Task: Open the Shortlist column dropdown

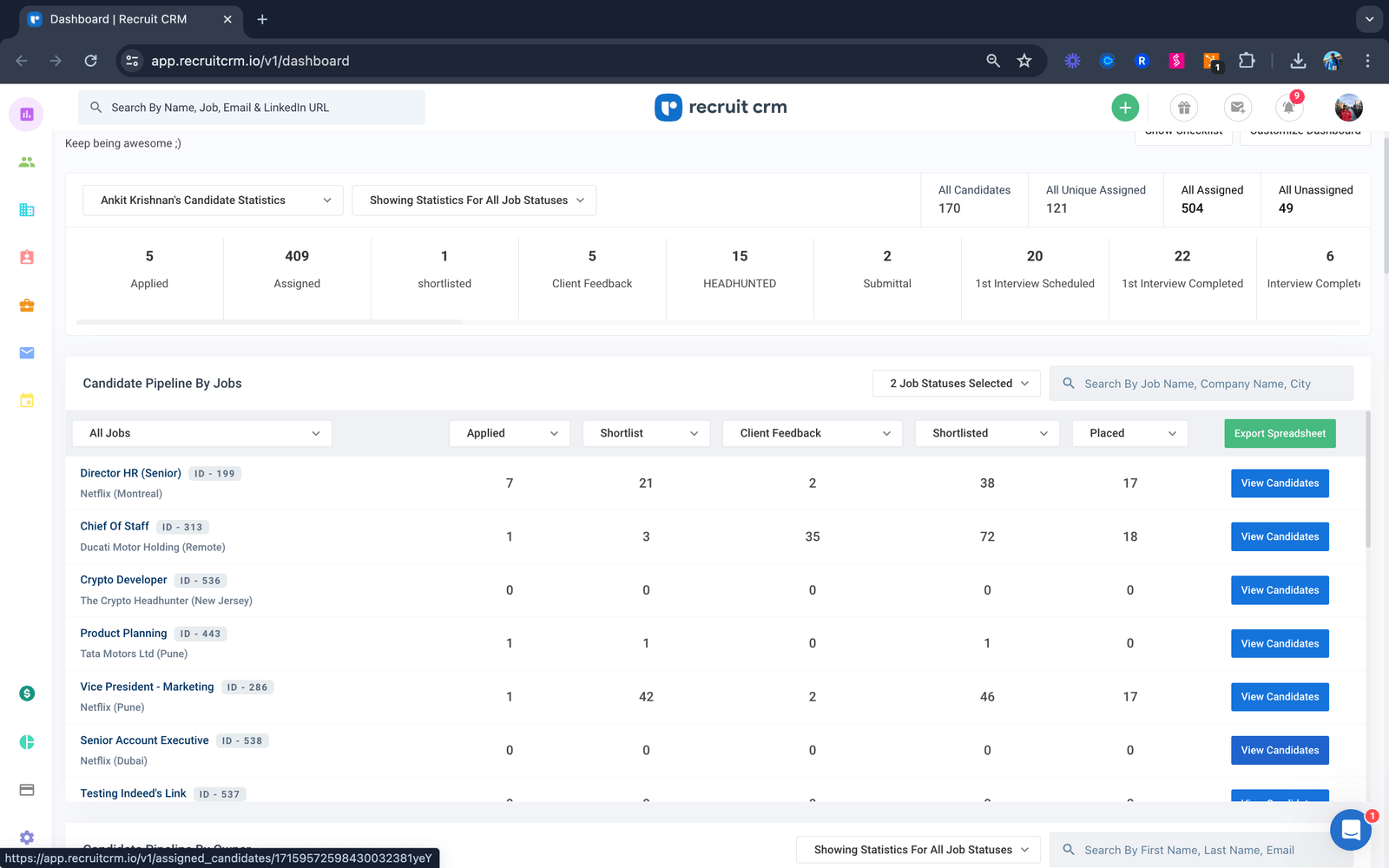Action: point(646,433)
